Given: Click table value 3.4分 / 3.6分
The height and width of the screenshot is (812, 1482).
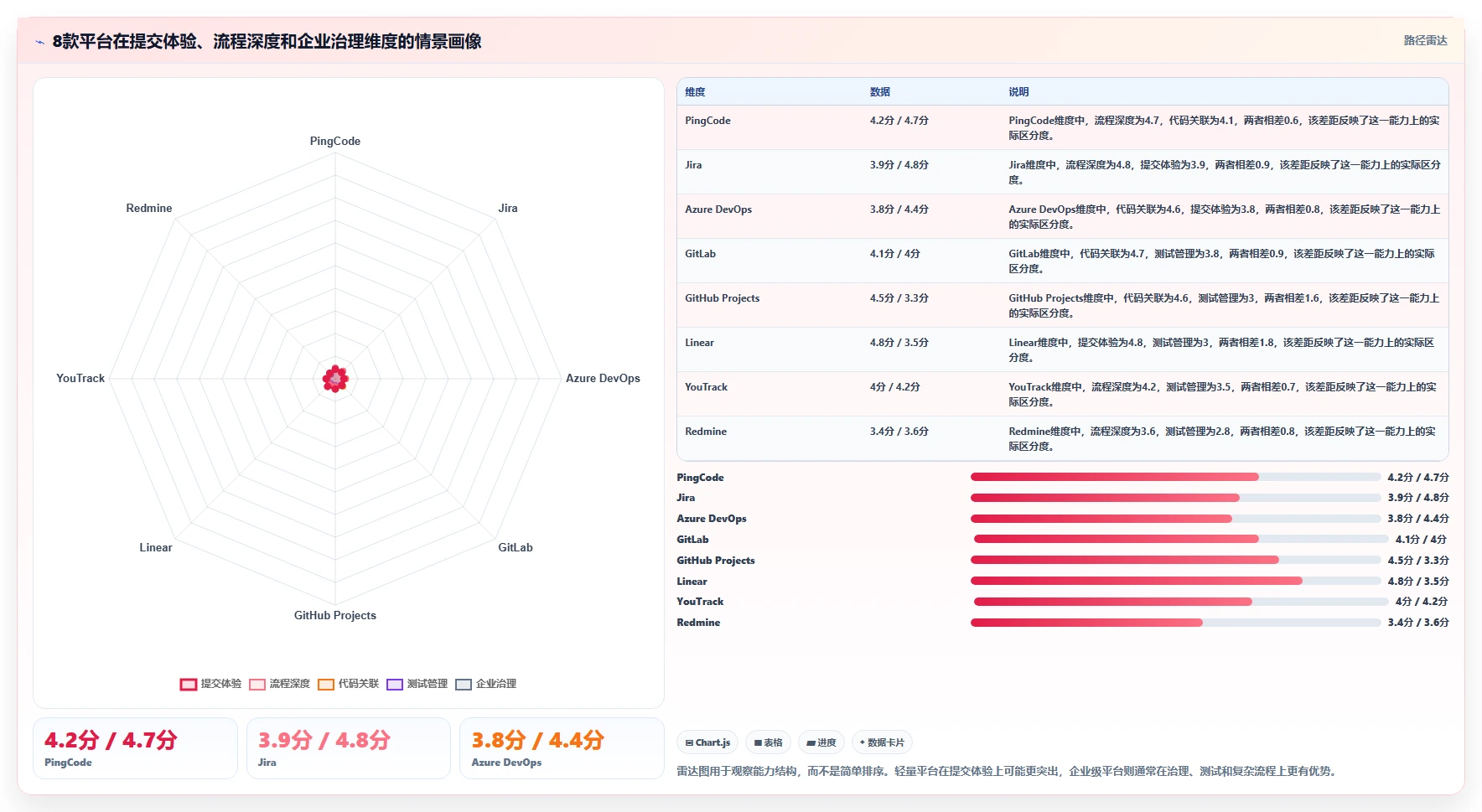Looking at the screenshot, I should click(x=899, y=432).
